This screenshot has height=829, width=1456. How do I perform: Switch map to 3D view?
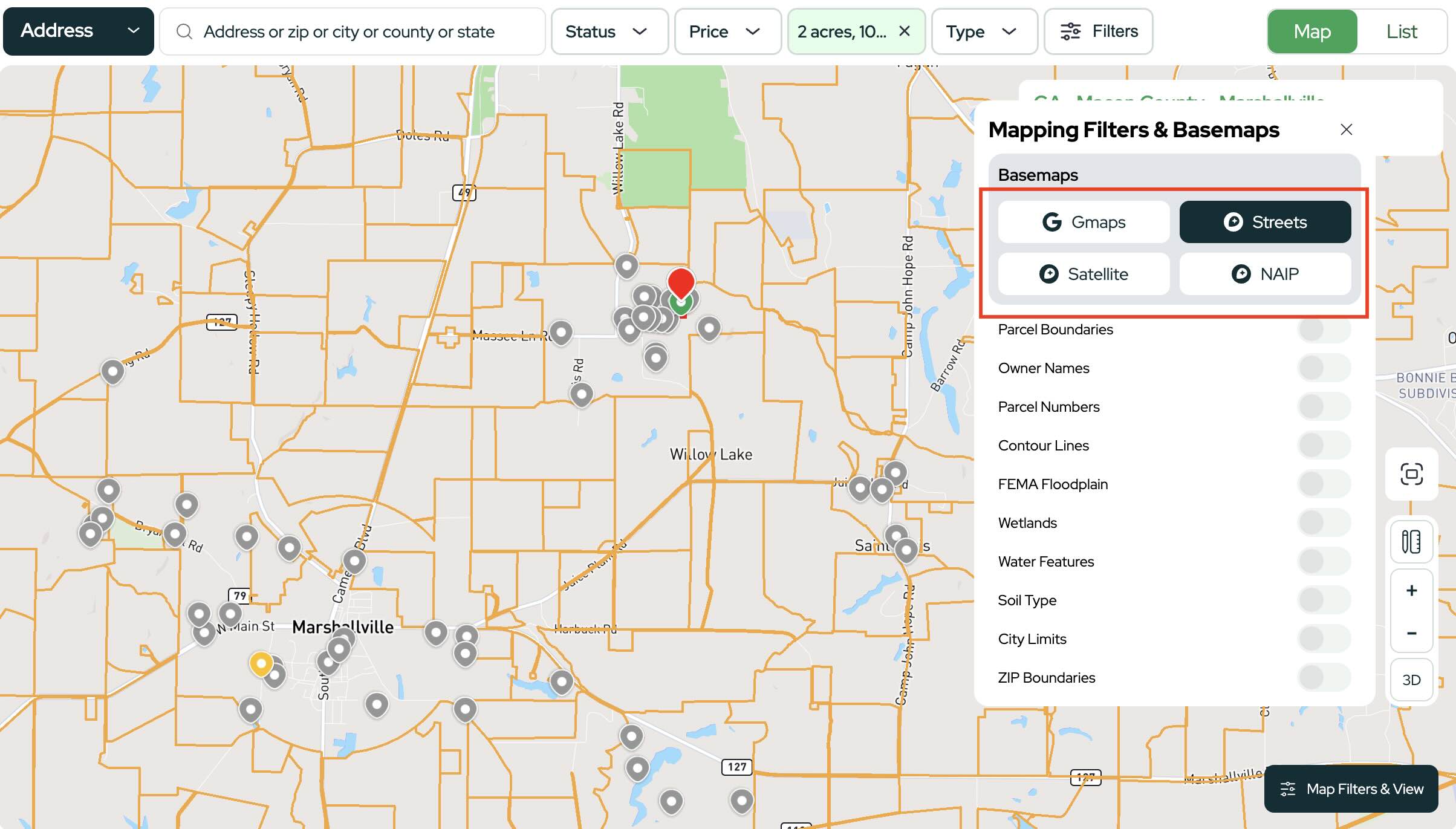(1411, 680)
